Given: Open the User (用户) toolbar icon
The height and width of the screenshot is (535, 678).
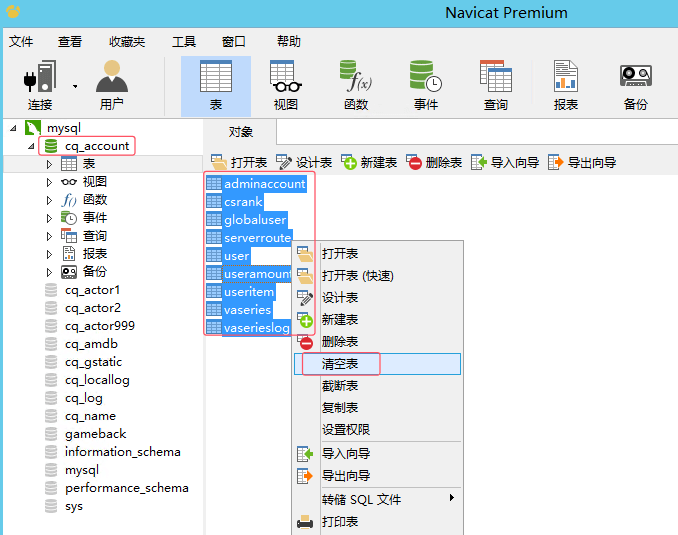Looking at the screenshot, I should (112, 86).
